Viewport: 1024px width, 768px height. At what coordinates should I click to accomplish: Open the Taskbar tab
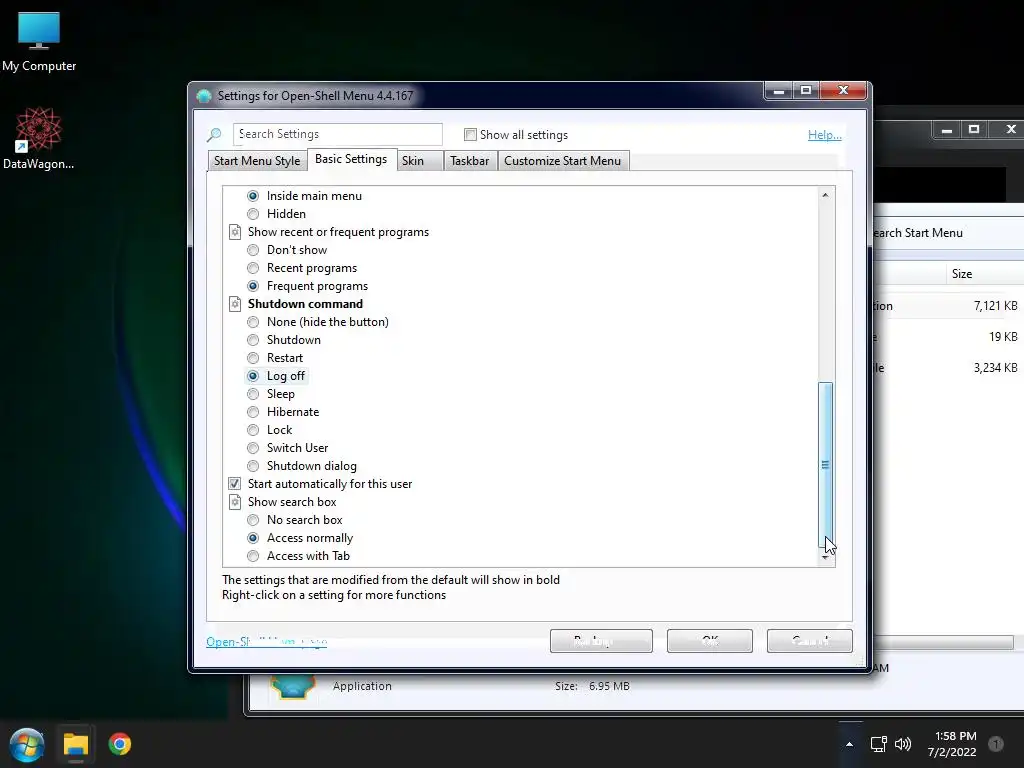click(x=470, y=161)
